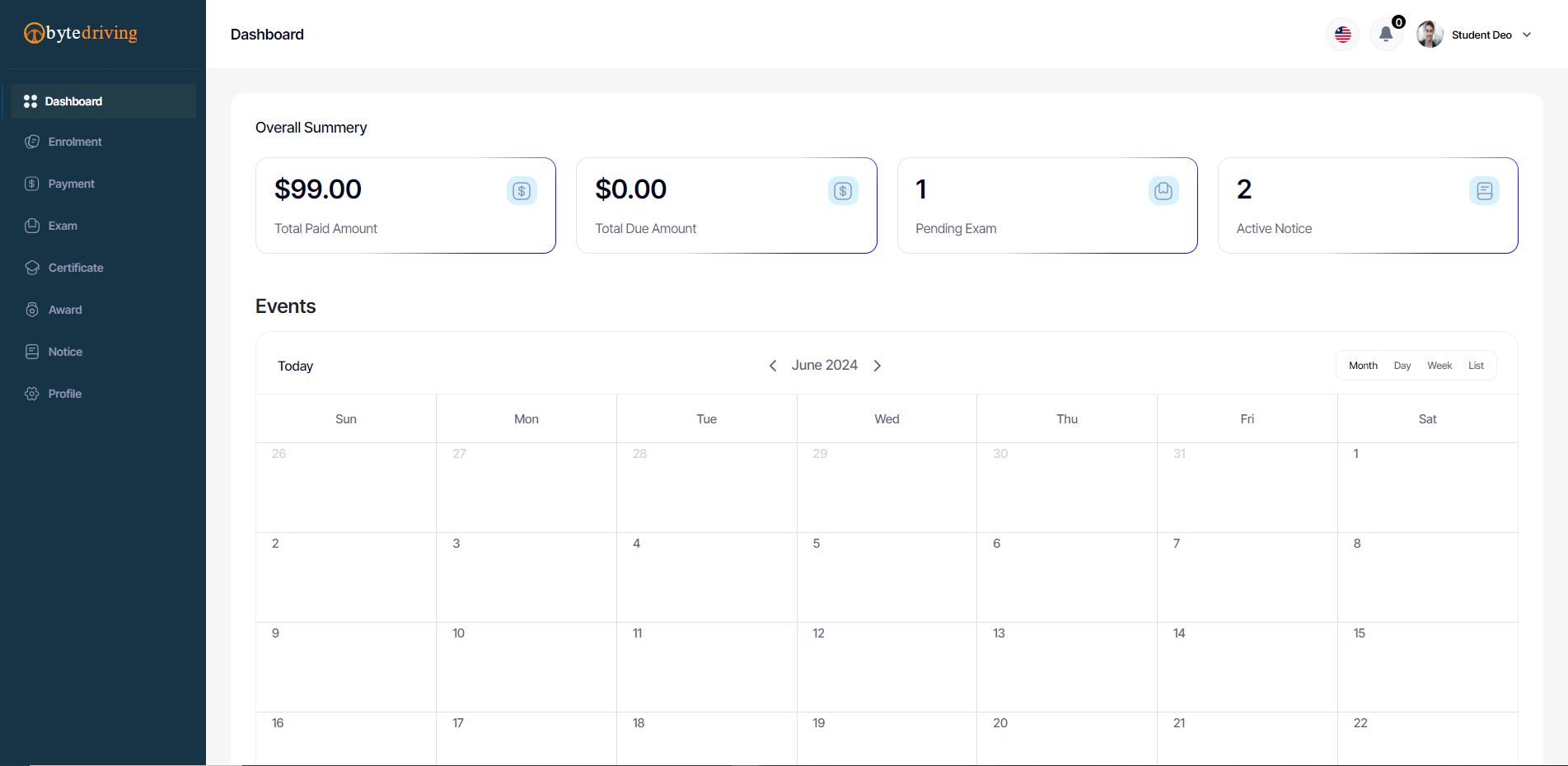
Task: Go to previous month in calendar
Action: 773,366
